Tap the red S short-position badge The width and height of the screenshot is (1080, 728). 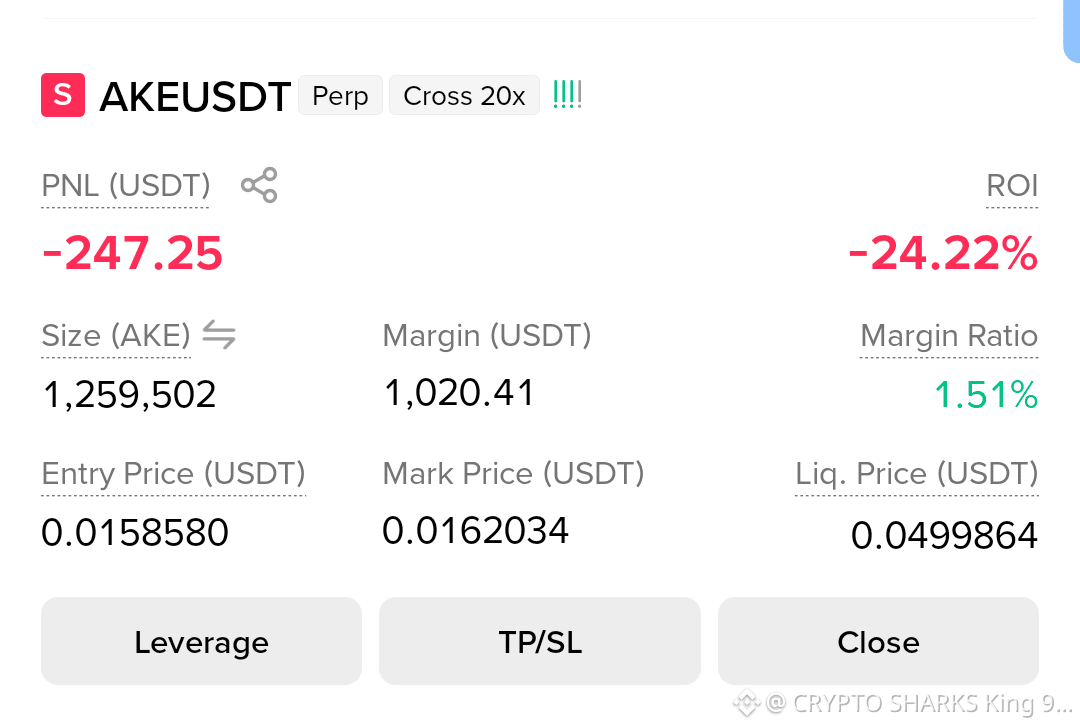pyautogui.click(x=63, y=95)
